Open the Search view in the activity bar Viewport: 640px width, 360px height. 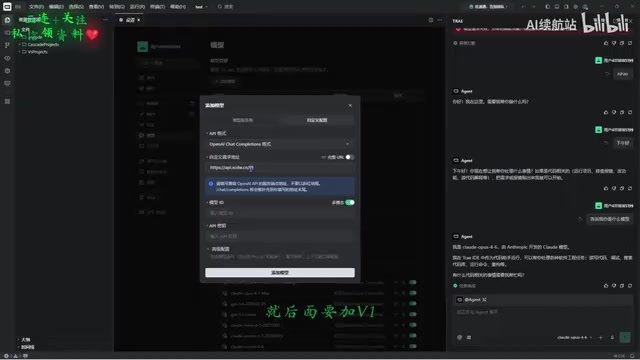7,33
